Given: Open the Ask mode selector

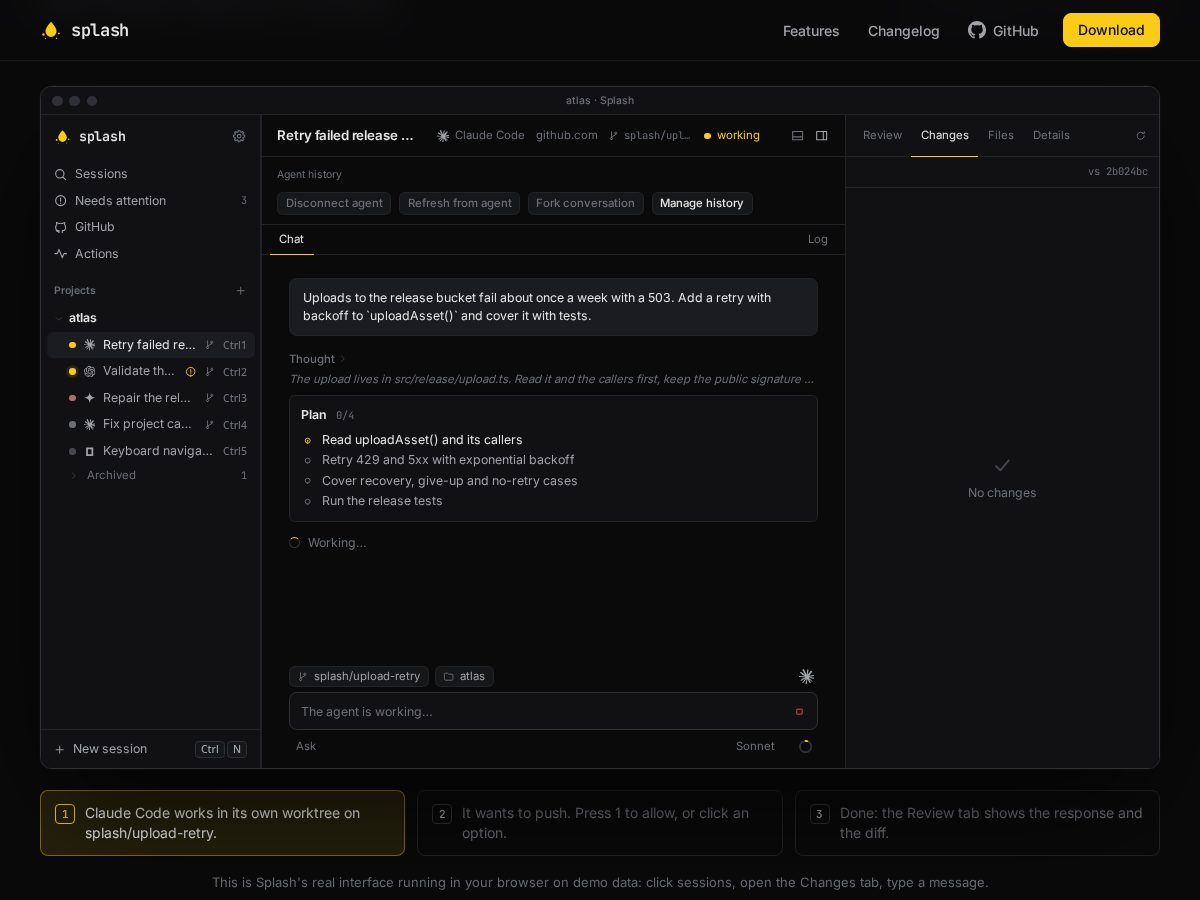Looking at the screenshot, I should (306, 746).
